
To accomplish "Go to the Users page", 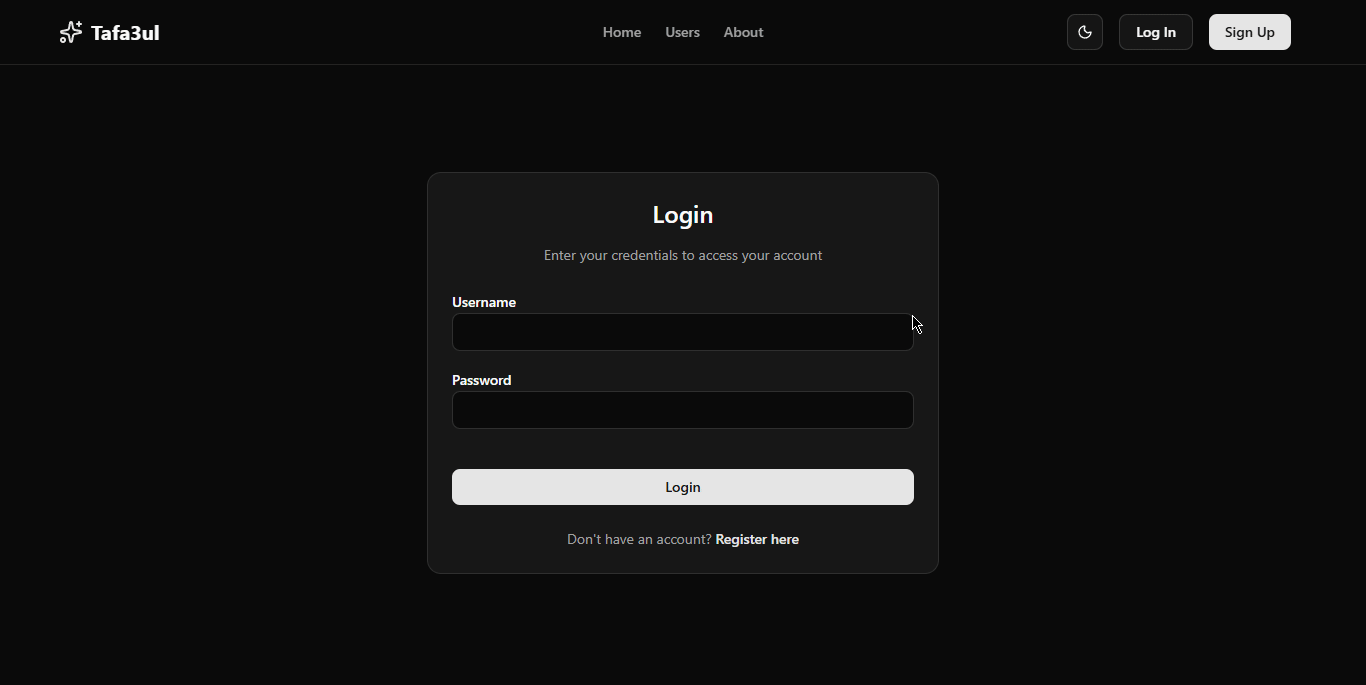I will click(683, 32).
